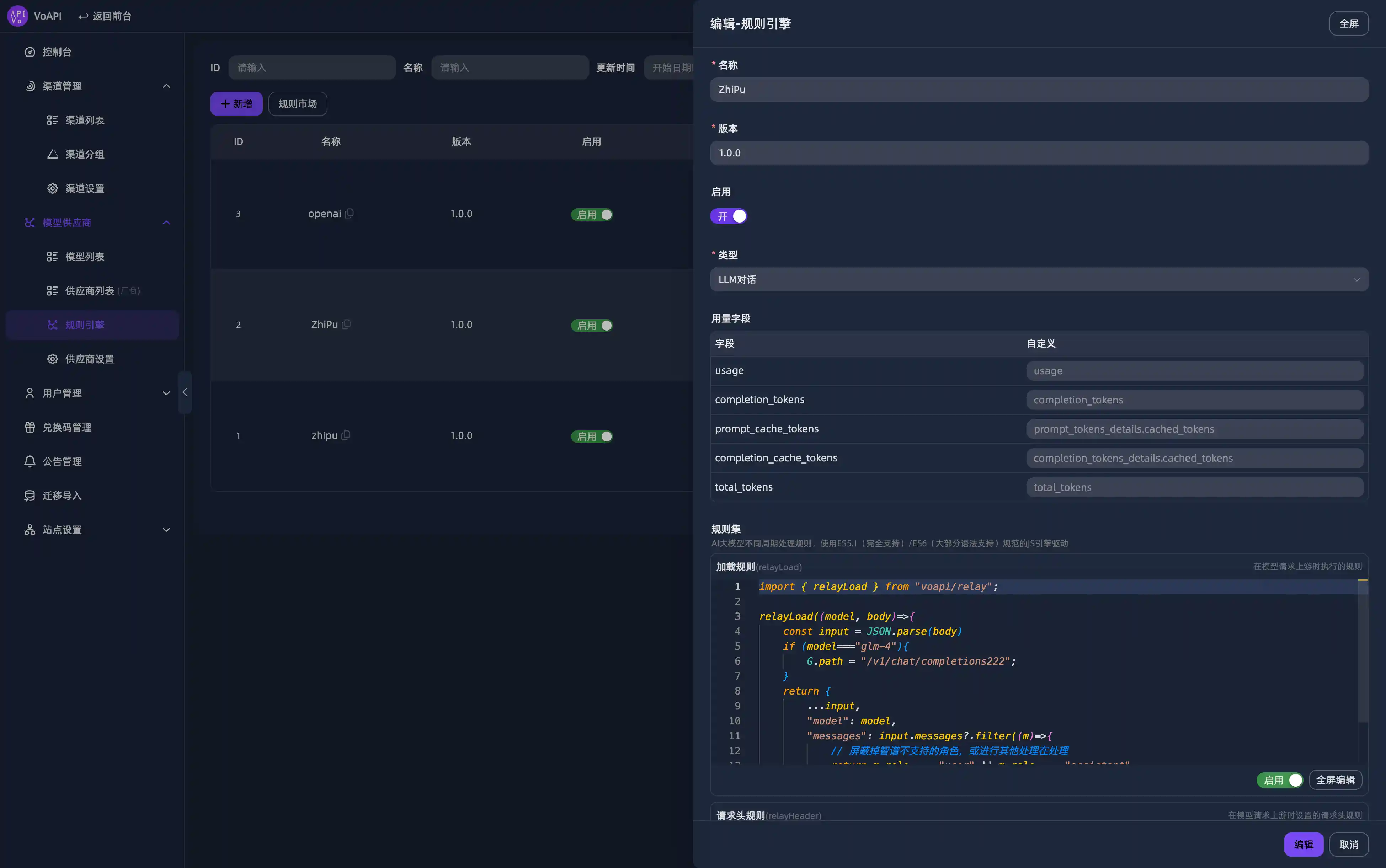Image resolution: width=1386 pixels, height=868 pixels.
Task: Copy the ZhiPu rule name icon
Action: (346, 325)
